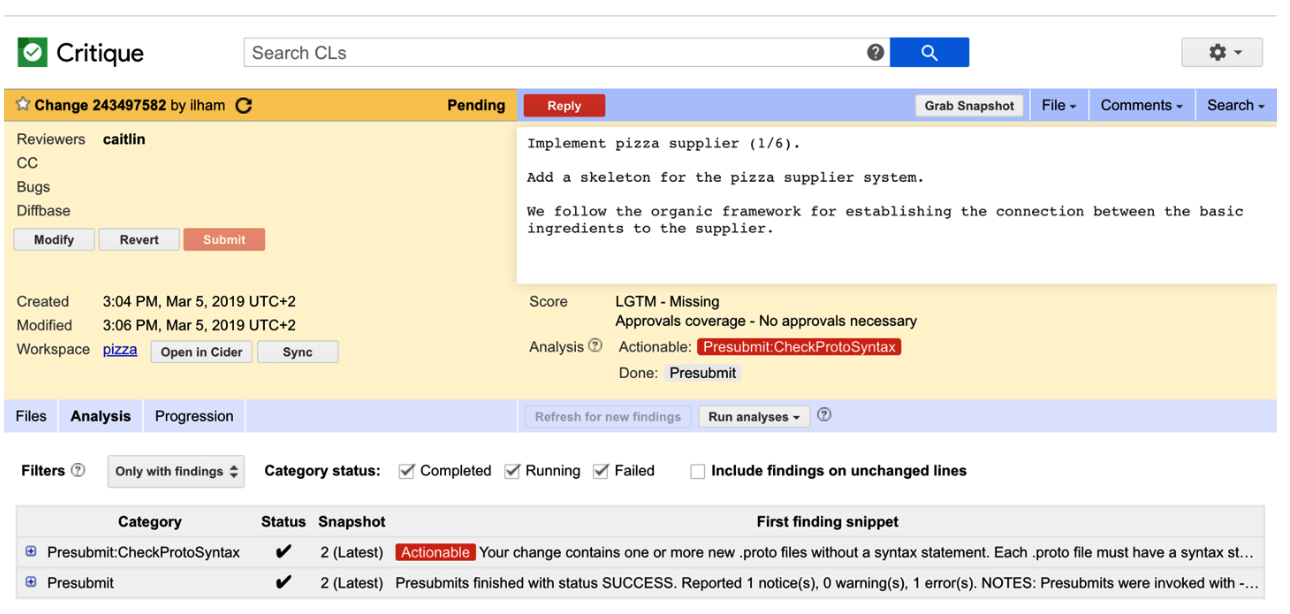Screen dimensions: 1290x614
Task: Open the Only with findings dropdown
Action: tap(176, 471)
